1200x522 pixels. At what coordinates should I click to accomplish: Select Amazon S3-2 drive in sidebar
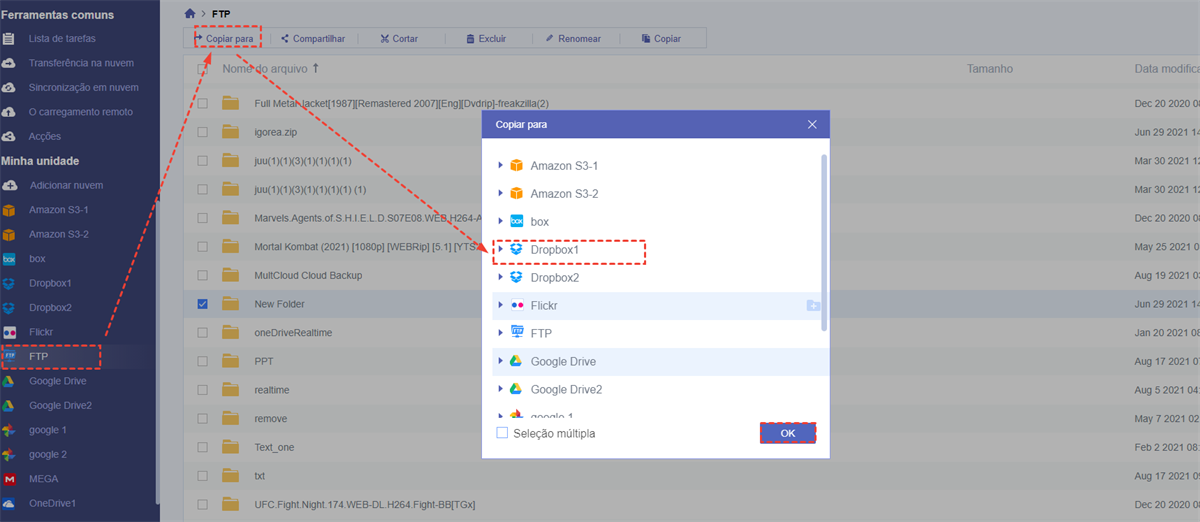[58, 234]
